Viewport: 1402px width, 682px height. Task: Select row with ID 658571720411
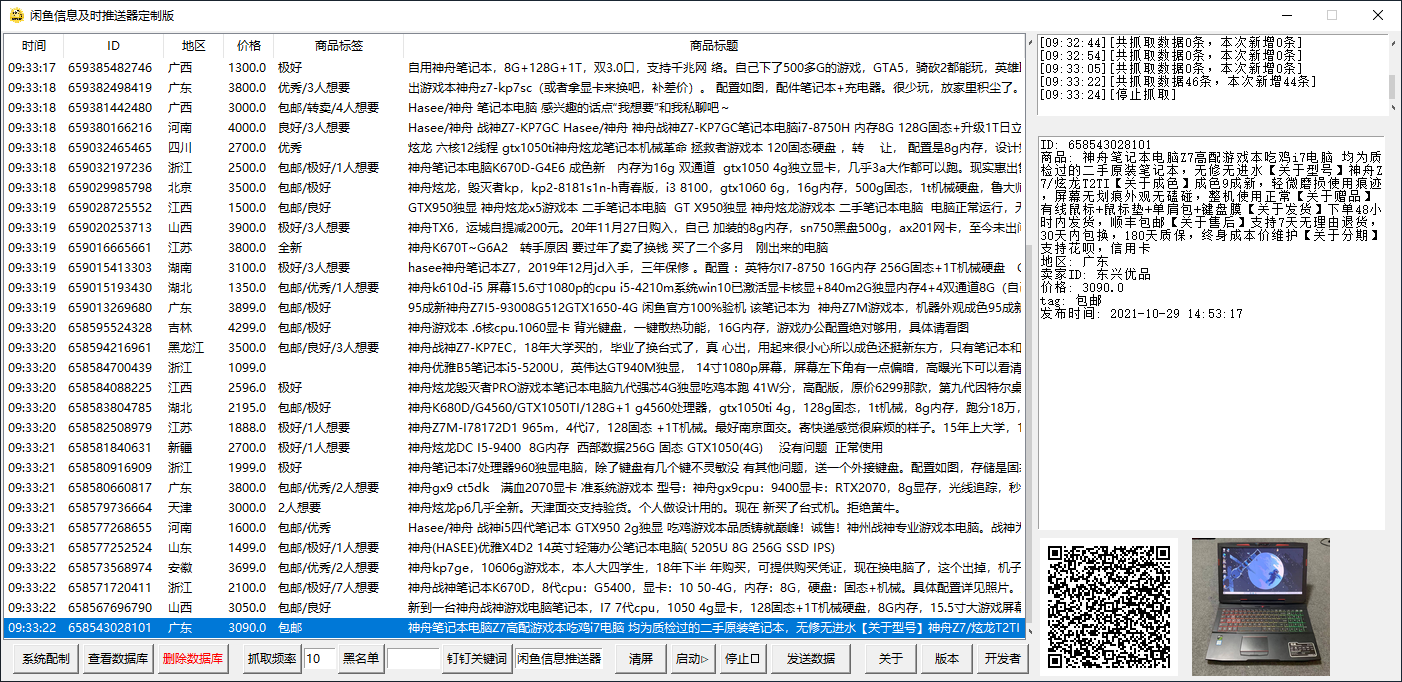coord(514,588)
